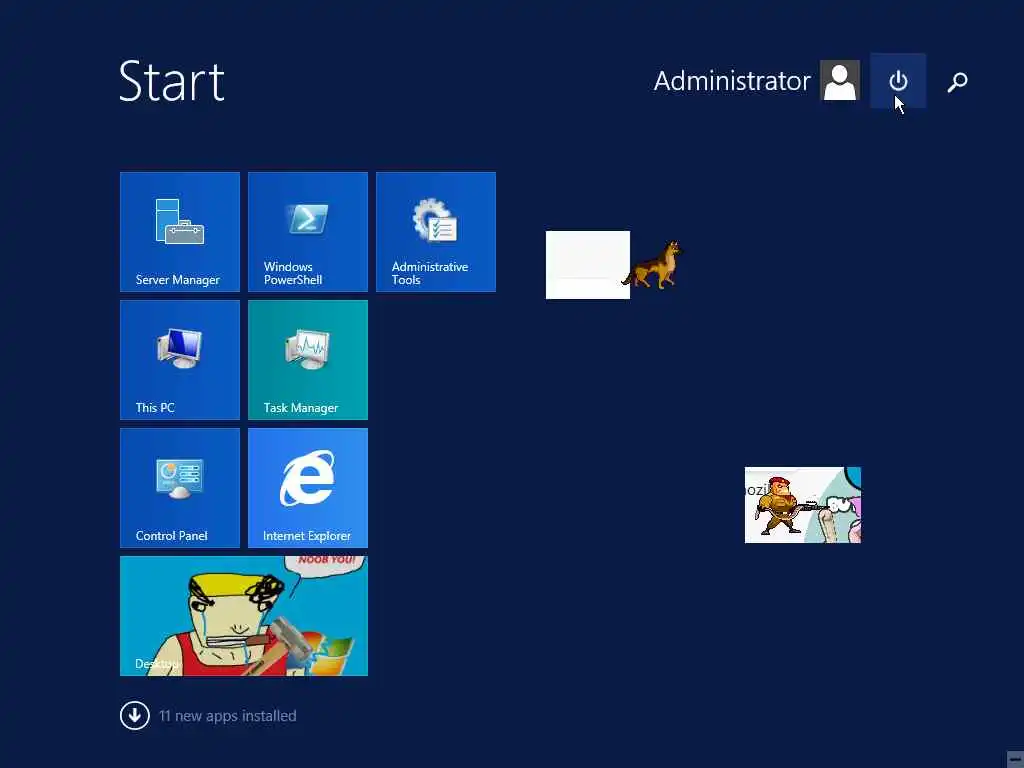Launch the Task Manager tile
The width and height of the screenshot is (1024, 768).
click(x=308, y=360)
